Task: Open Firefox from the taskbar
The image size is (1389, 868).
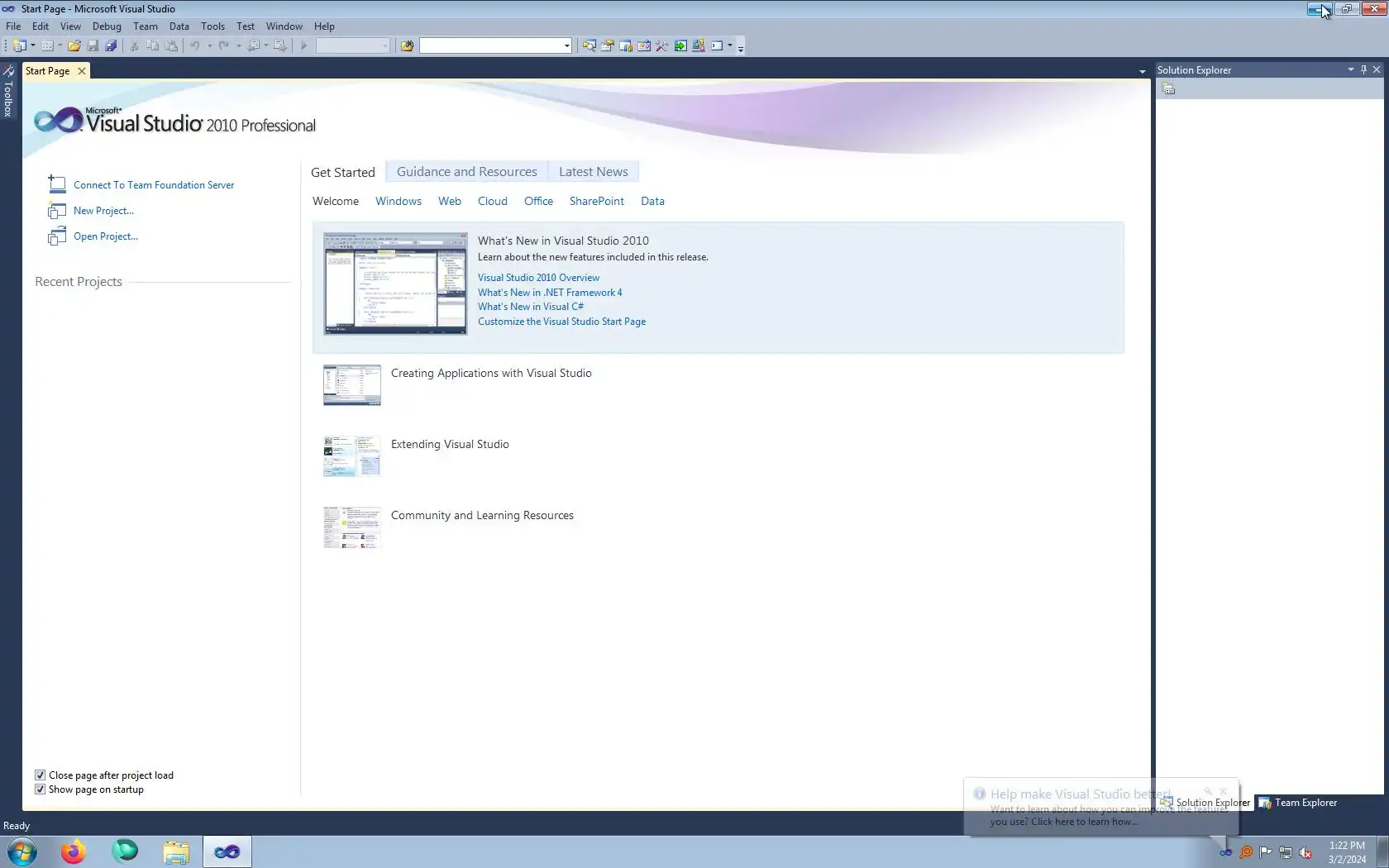Action: point(73,851)
